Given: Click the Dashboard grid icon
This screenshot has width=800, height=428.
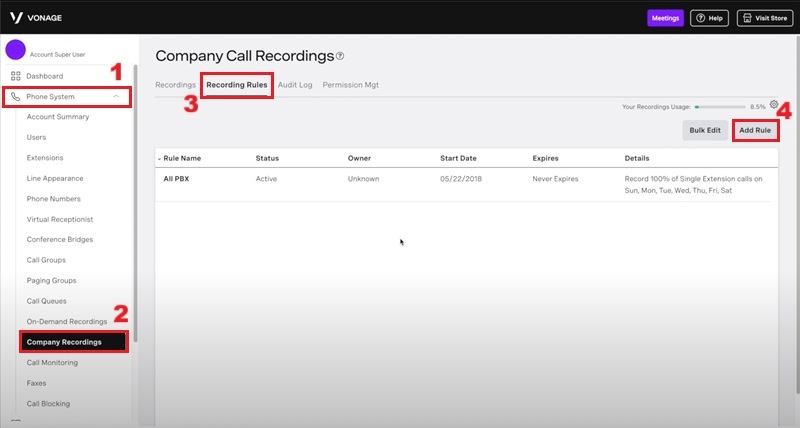Looking at the screenshot, I should coord(15,76).
